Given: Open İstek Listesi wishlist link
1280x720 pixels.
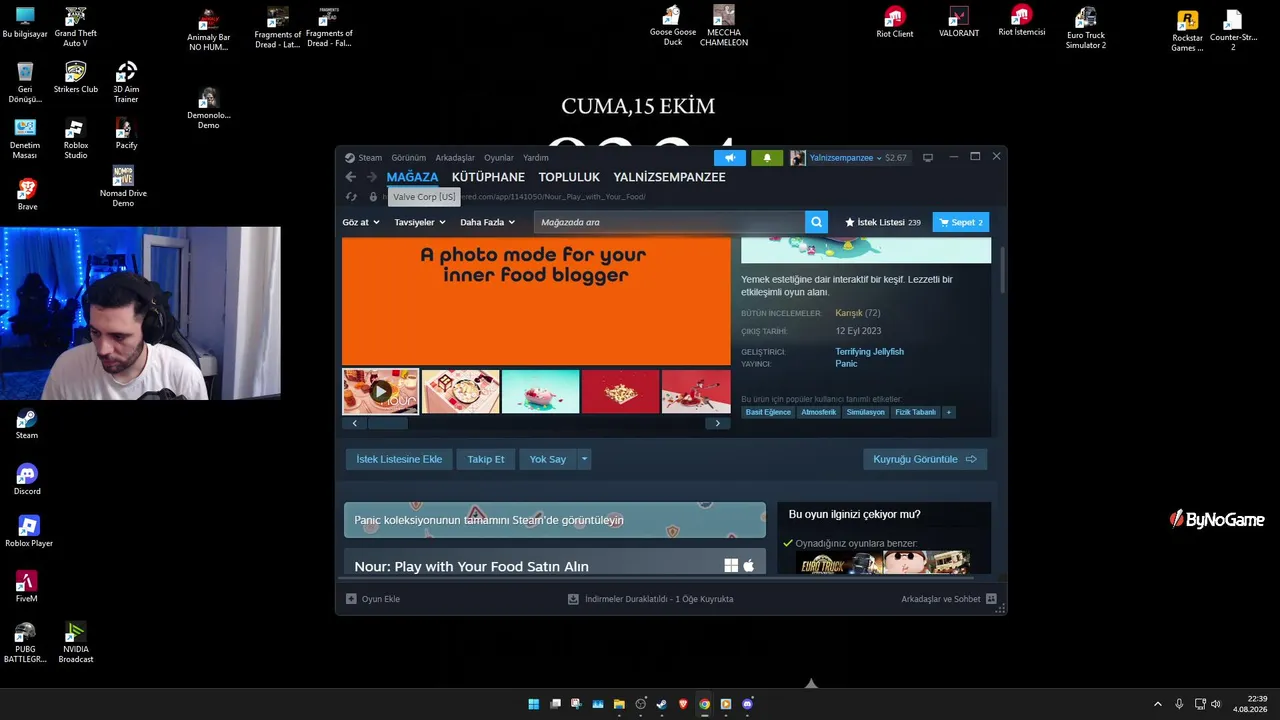Looking at the screenshot, I should (x=883, y=222).
